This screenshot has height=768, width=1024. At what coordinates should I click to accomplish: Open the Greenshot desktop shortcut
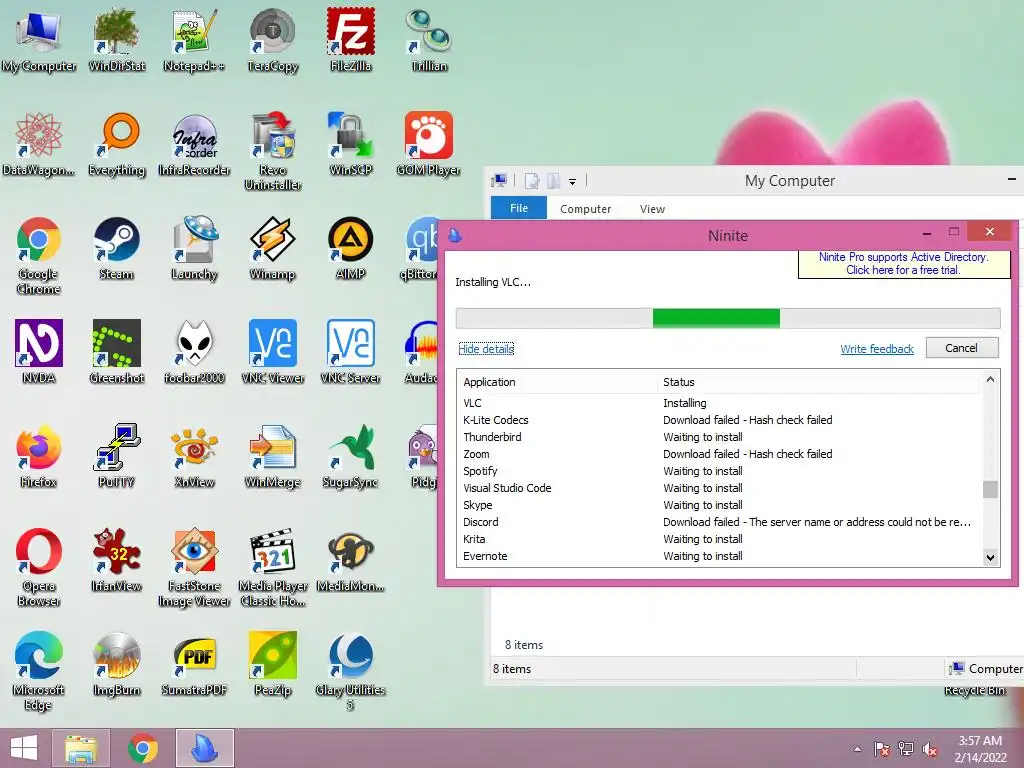click(116, 351)
